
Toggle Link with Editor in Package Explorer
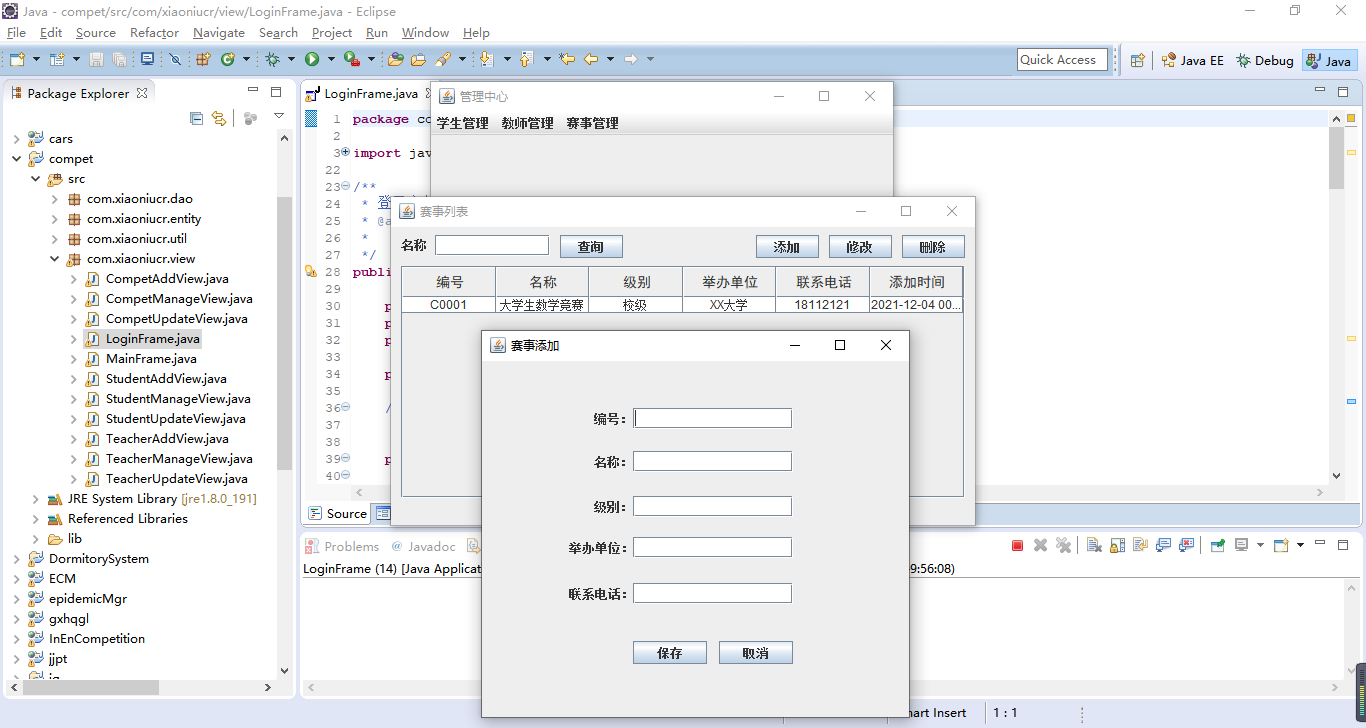219,118
